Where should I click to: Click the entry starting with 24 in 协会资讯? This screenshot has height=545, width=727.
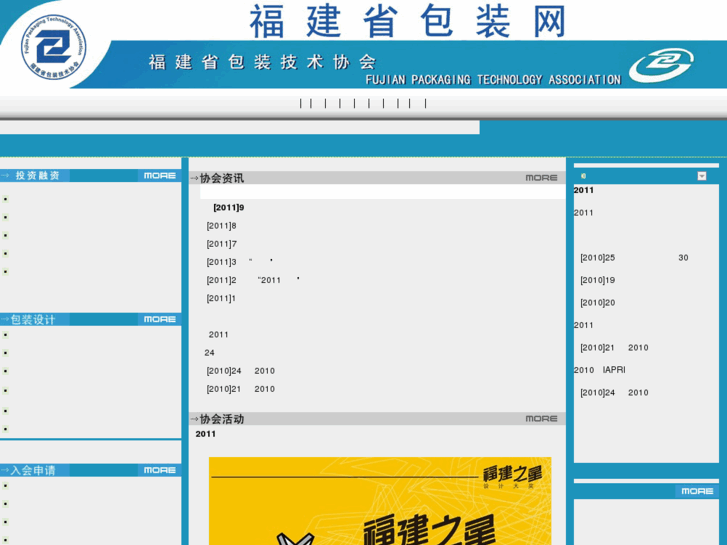209,353
